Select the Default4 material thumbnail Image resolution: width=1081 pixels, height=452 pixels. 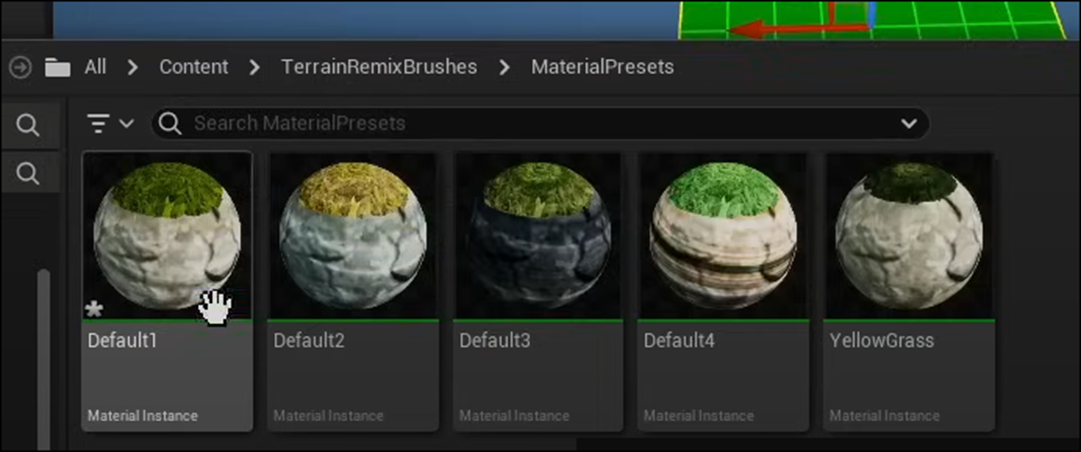point(723,236)
